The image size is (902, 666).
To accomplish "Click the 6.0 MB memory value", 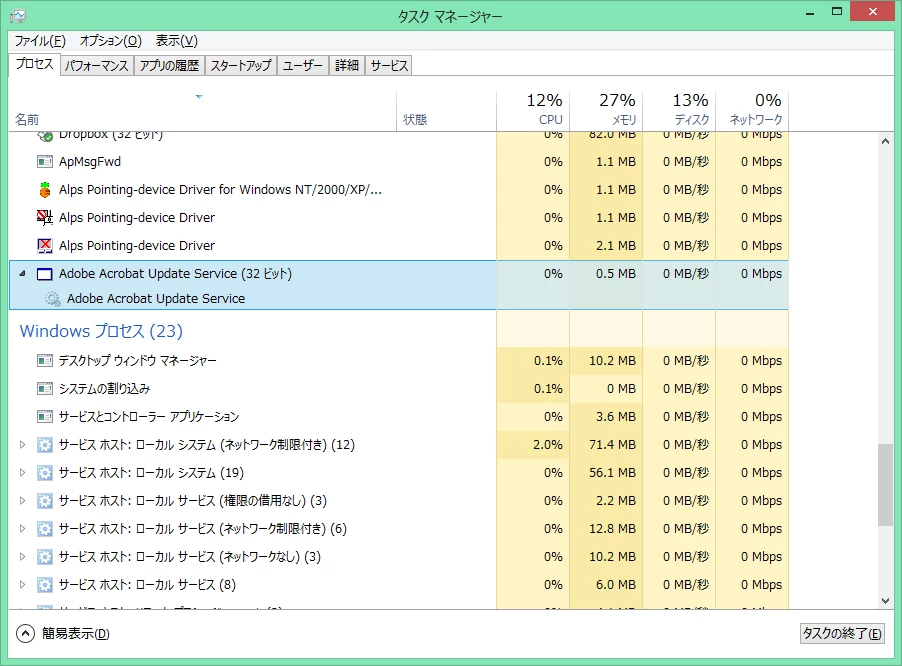I will 616,584.
